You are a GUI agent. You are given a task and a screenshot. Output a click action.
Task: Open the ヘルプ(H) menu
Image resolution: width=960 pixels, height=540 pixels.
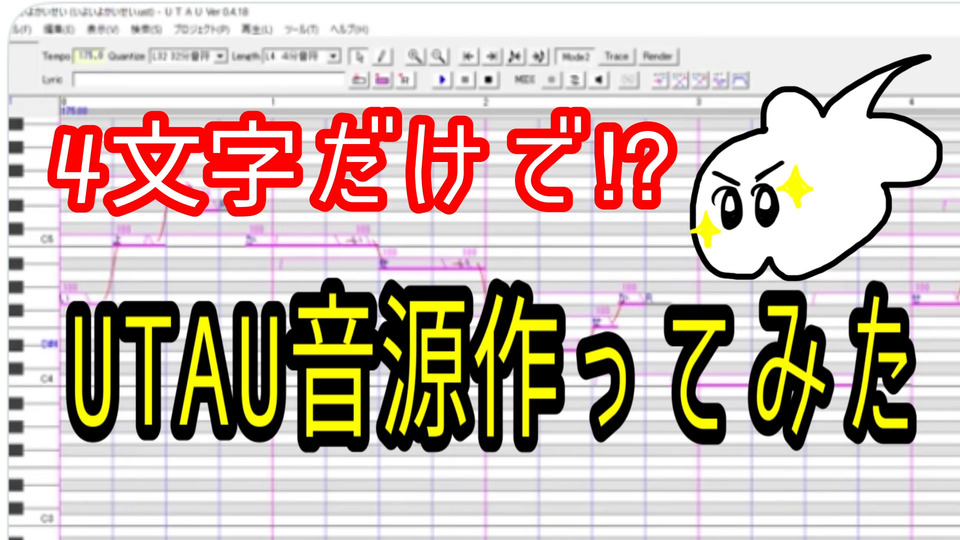pos(350,29)
